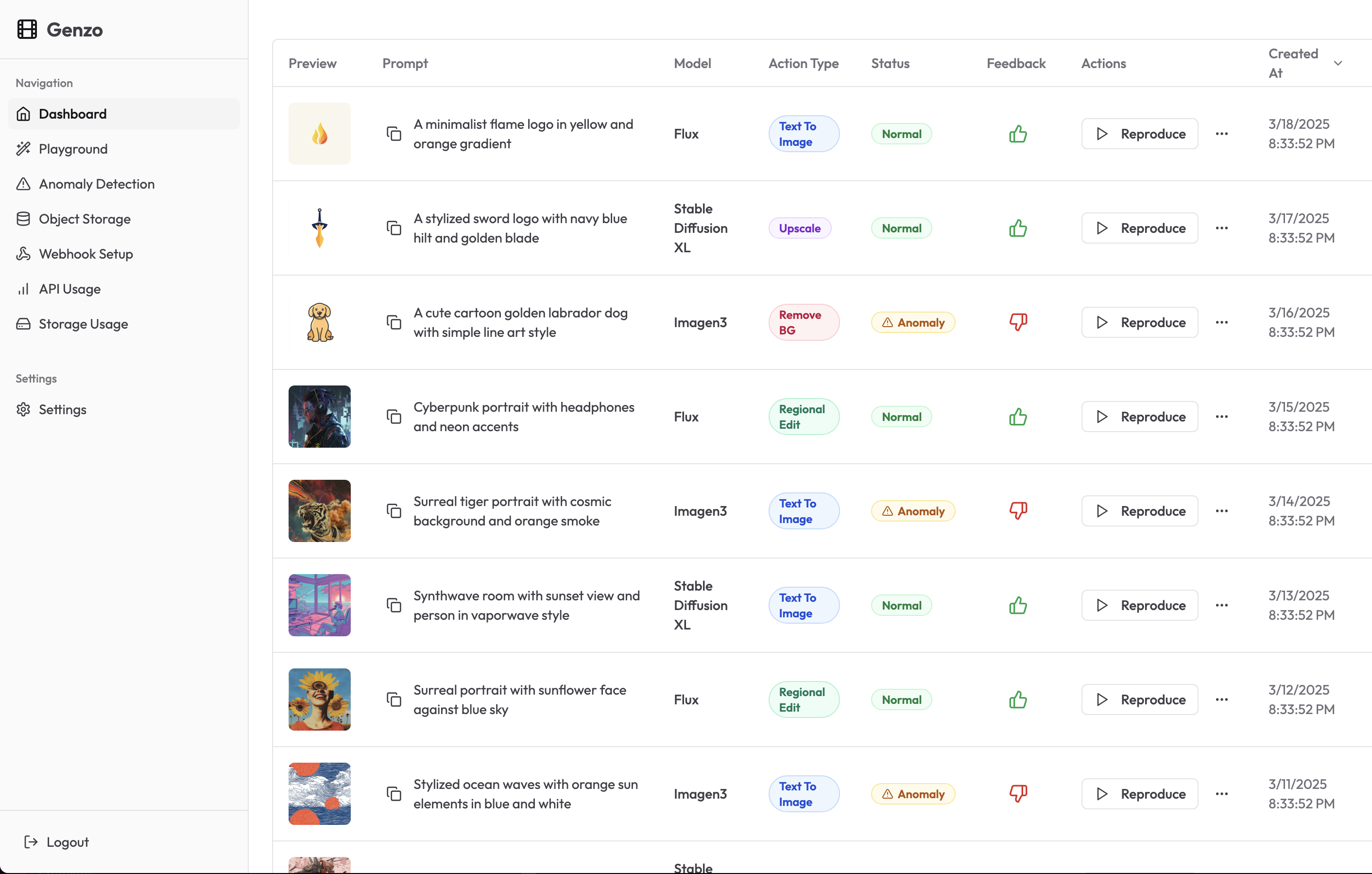This screenshot has height=874, width=1372.
Task: Click thumbs-up on the sword logo row
Action: [1018, 228]
